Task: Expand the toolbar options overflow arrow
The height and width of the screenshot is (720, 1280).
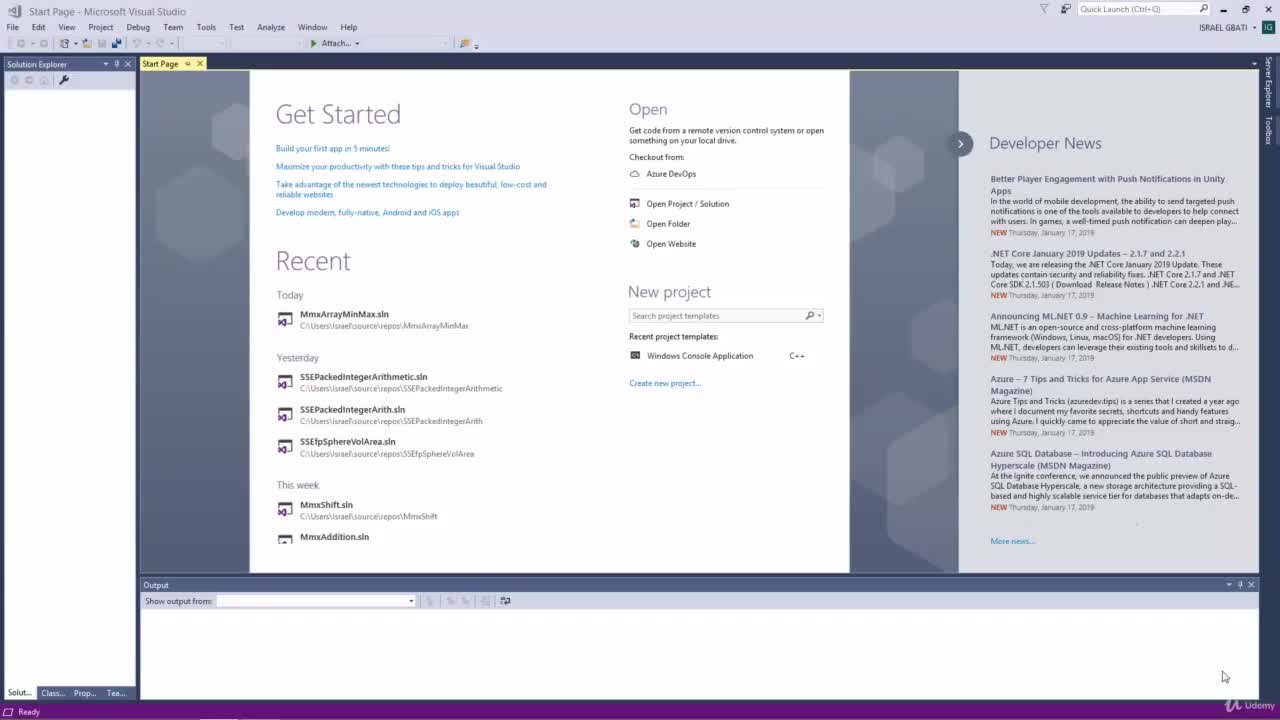Action: [476, 45]
